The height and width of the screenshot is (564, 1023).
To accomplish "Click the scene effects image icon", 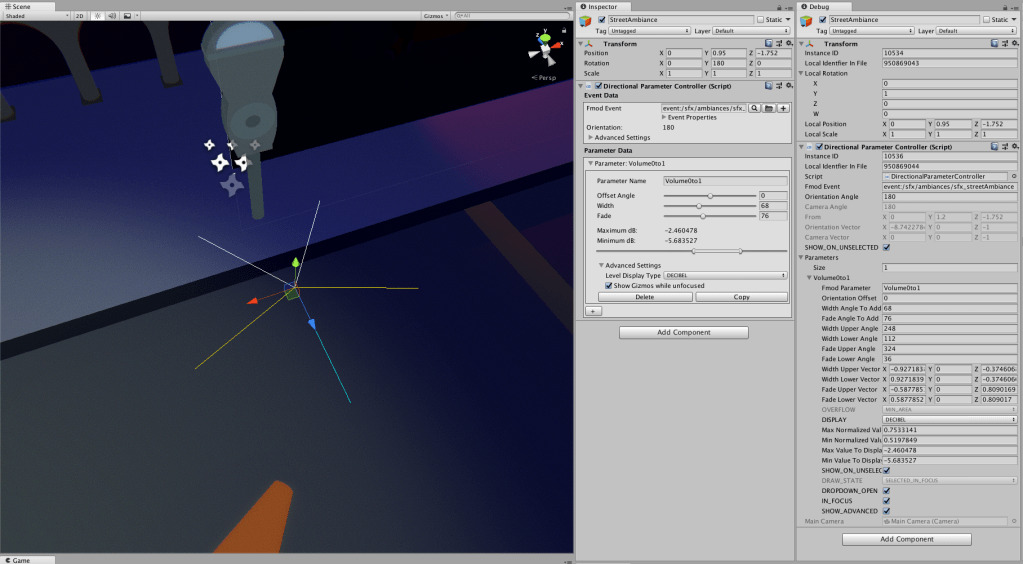I will 130,17.
